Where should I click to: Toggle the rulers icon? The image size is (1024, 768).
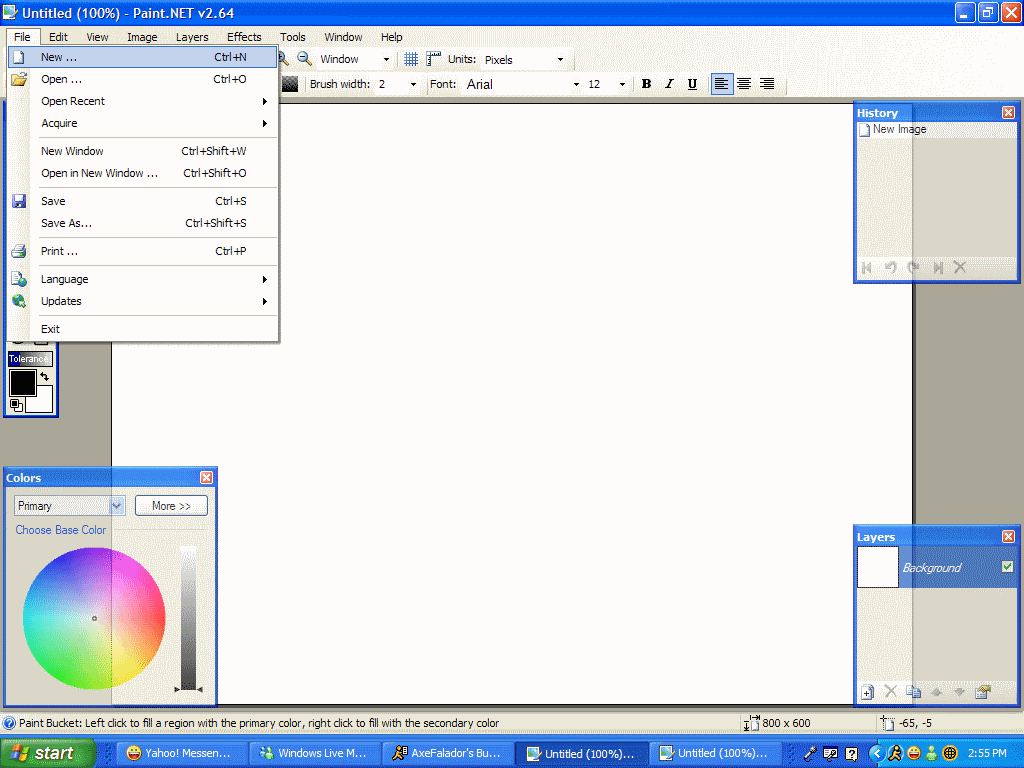pos(433,59)
